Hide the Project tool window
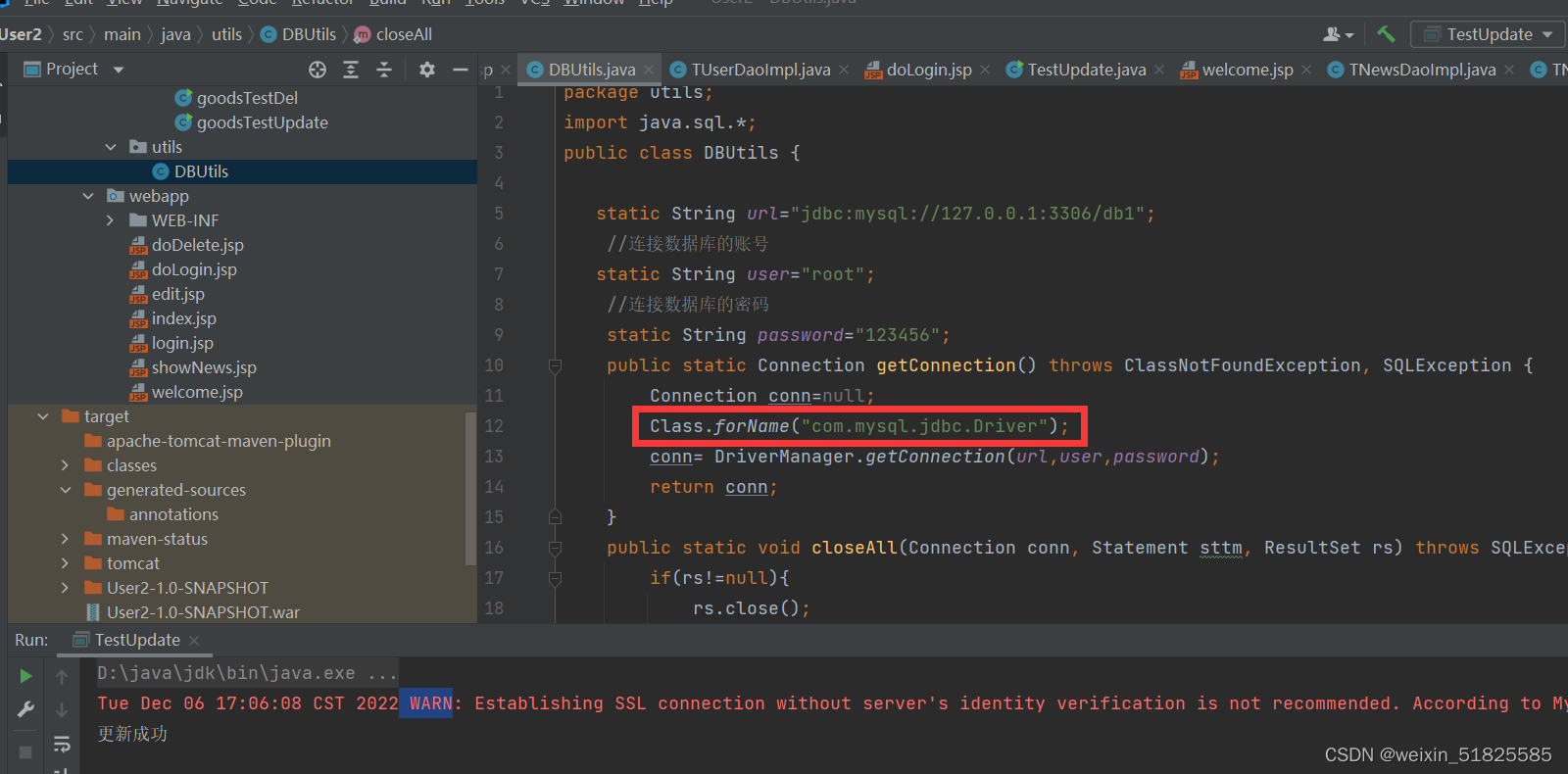Screen dimensions: 1568x774 (461, 70)
